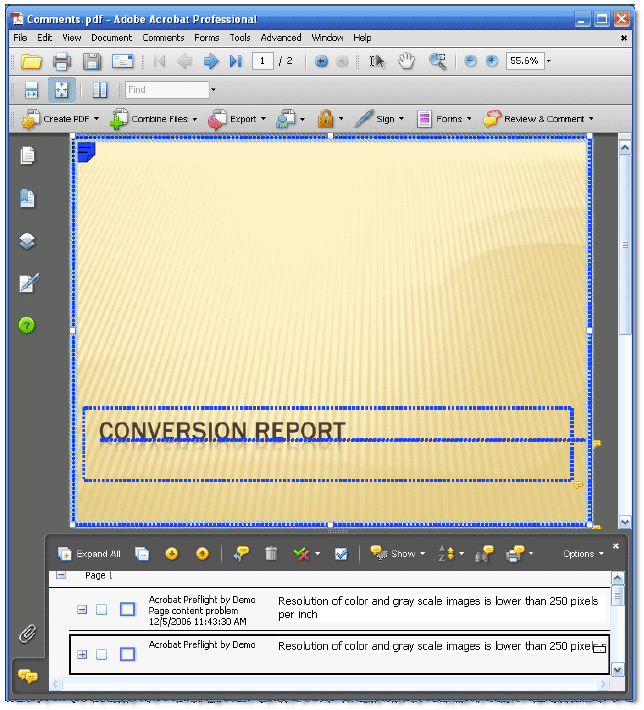The width and height of the screenshot is (644, 710).
Task: Collapse the Page 1 comments group
Action: click(61, 576)
